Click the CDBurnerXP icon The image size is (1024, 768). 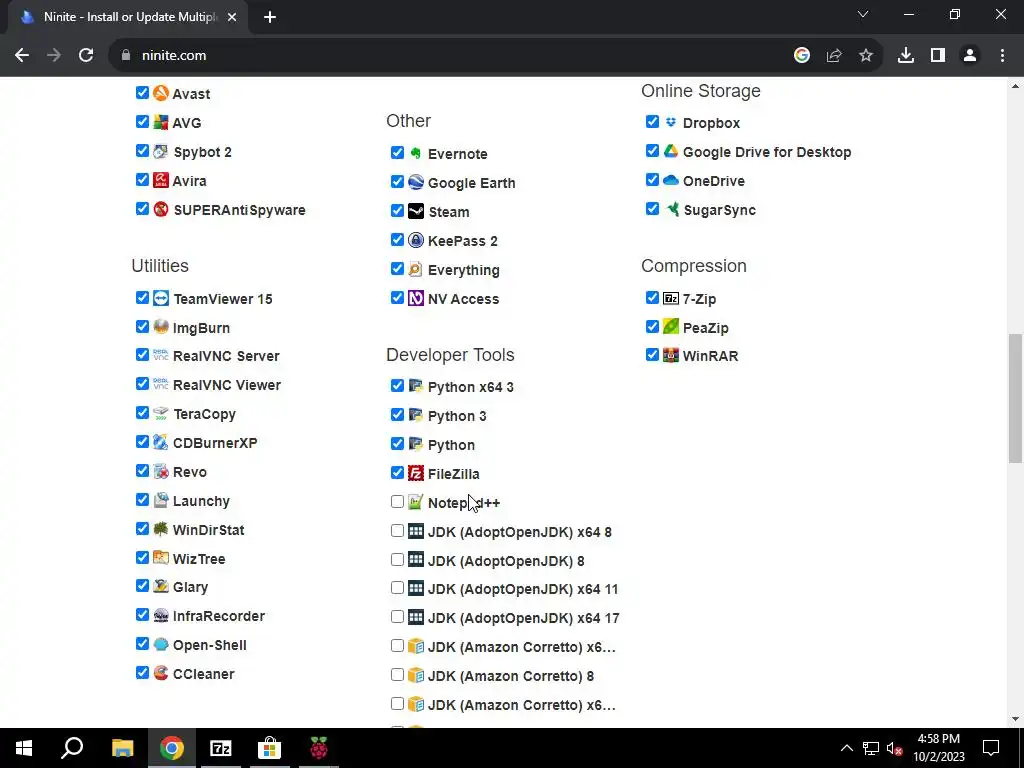click(161, 442)
